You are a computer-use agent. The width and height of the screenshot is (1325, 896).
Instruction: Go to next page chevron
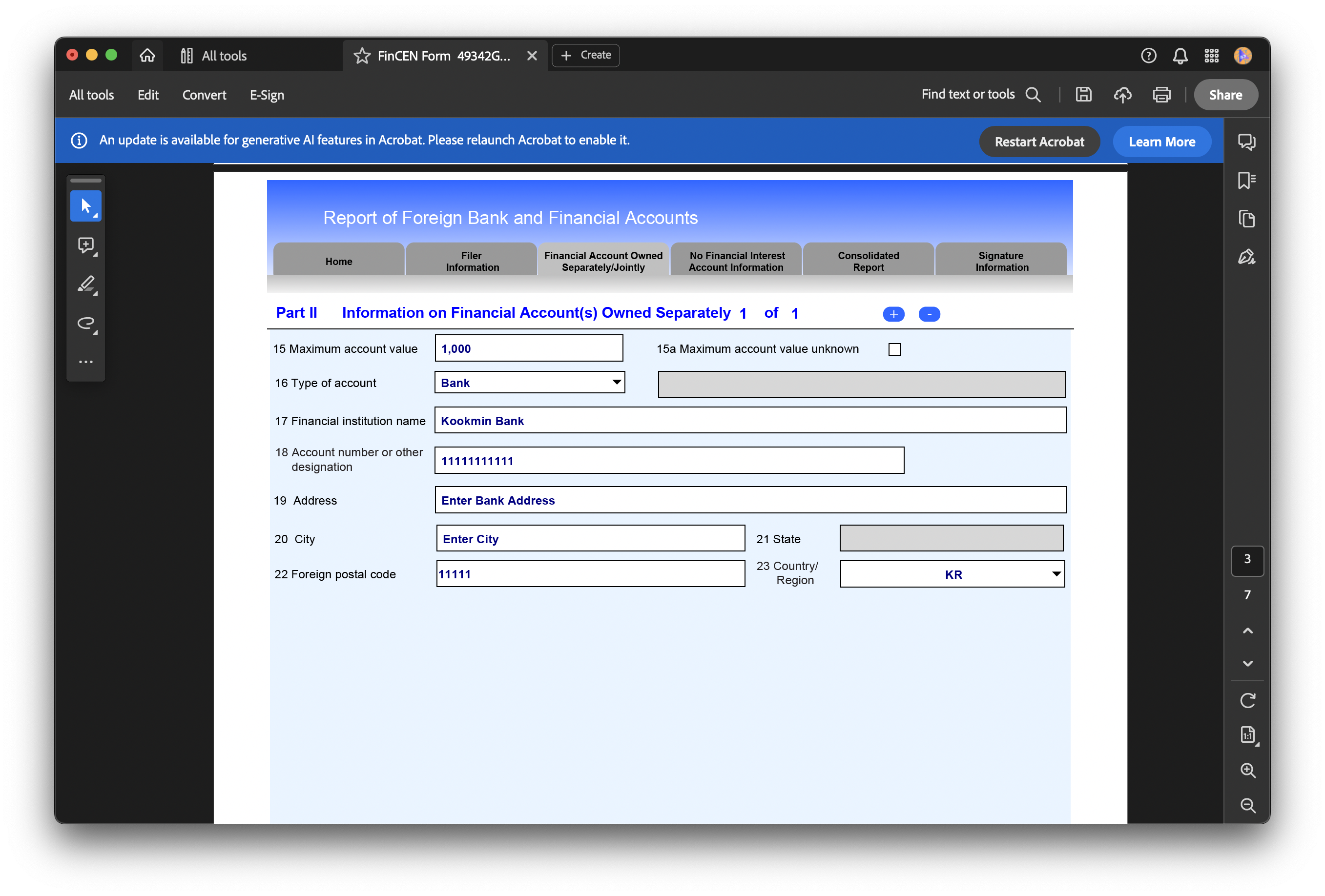click(x=1247, y=663)
